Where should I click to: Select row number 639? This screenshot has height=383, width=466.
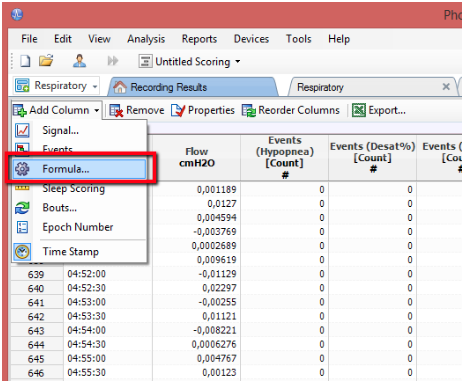click(x=36, y=274)
